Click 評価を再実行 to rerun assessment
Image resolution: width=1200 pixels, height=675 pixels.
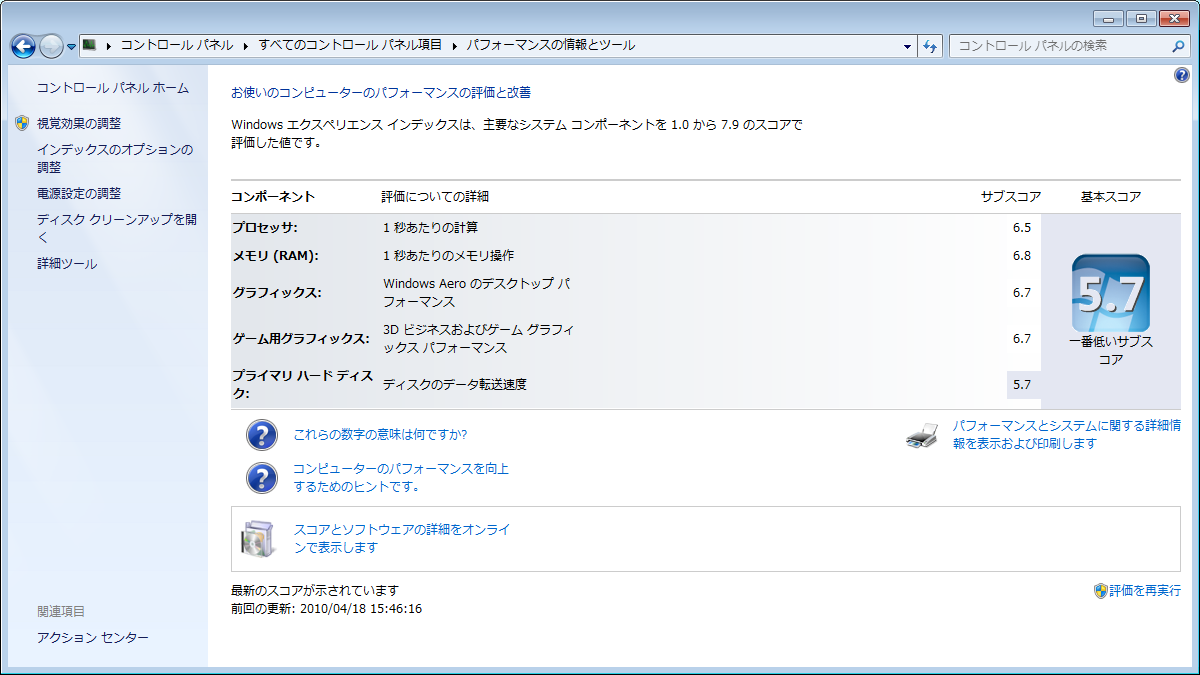(x=1144, y=591)
